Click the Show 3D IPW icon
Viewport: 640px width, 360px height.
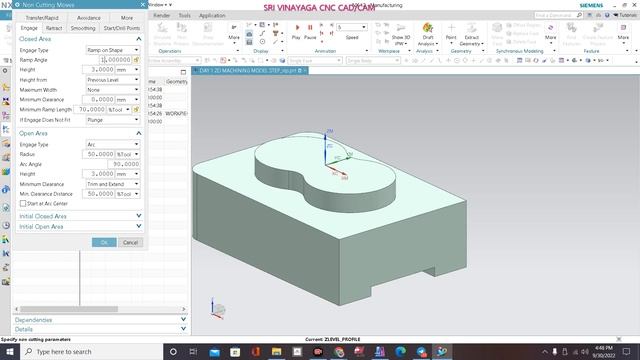coord(400,28)
